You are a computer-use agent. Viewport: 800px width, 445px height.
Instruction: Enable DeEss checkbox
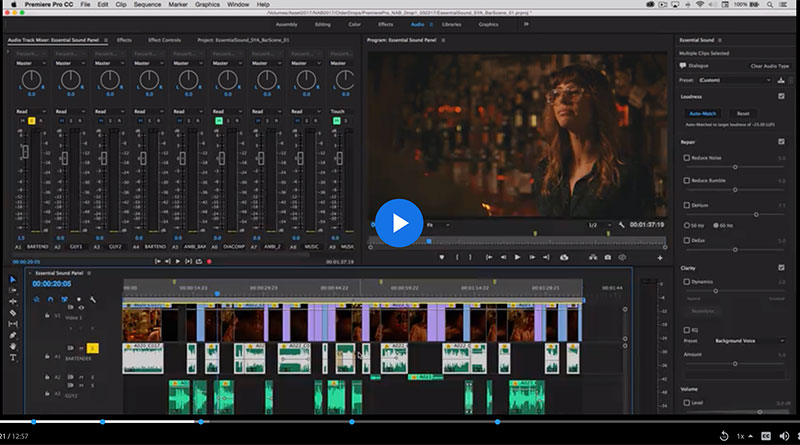tap(687, 240)
